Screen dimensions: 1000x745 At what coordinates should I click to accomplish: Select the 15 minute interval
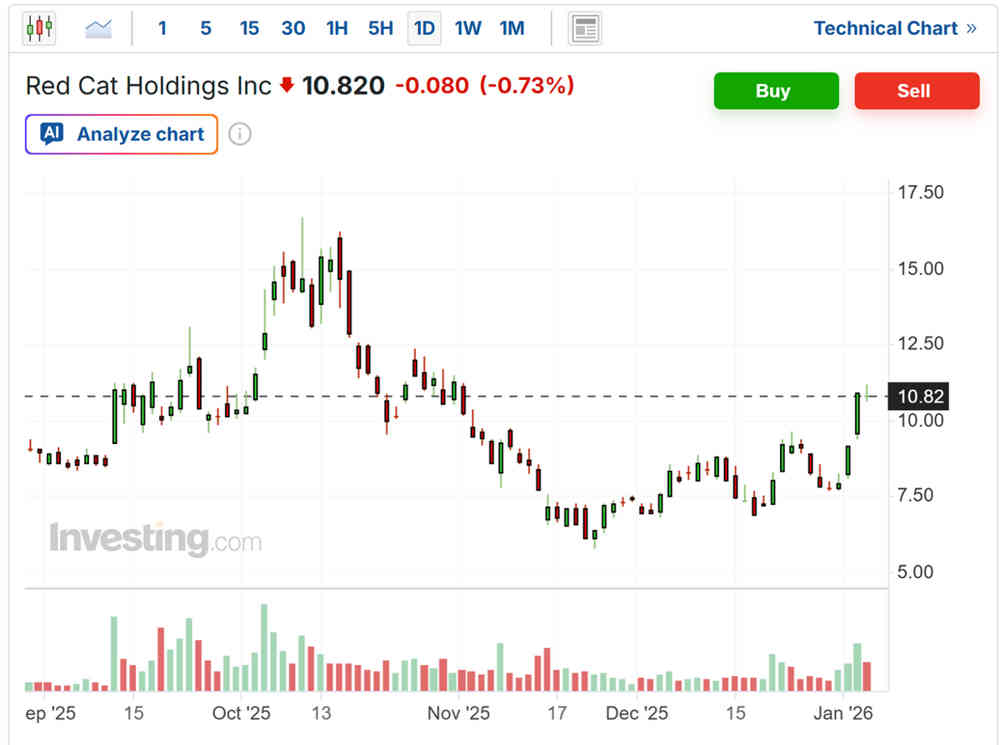click(x=249, y=29)
